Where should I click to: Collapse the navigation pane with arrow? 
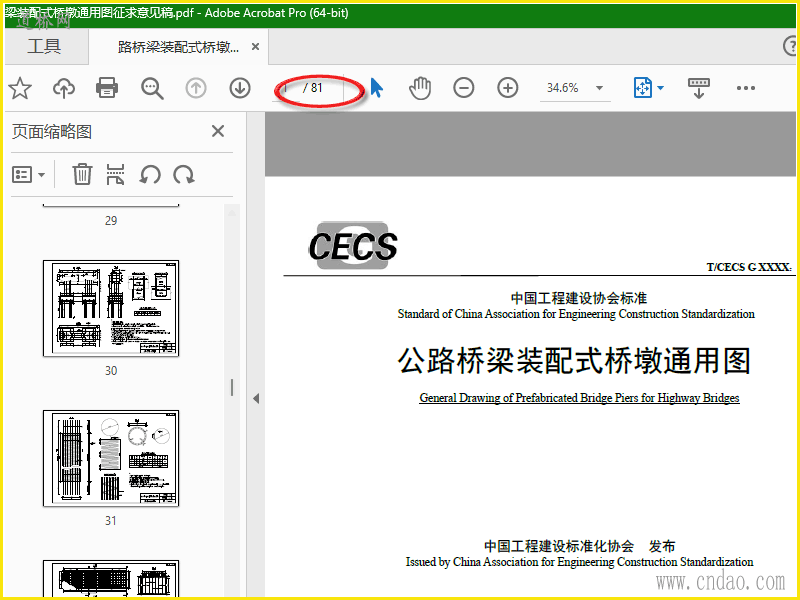point(256,398)
